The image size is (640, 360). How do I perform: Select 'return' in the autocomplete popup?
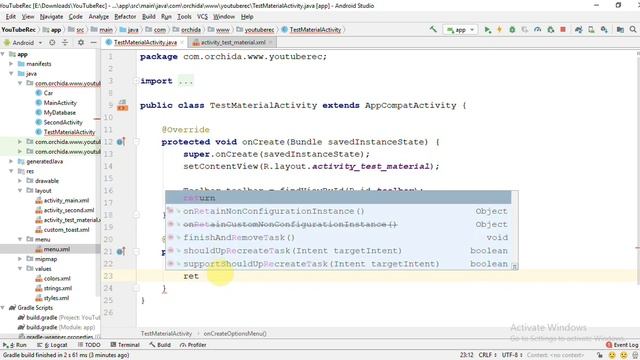(x=338, y=198)
